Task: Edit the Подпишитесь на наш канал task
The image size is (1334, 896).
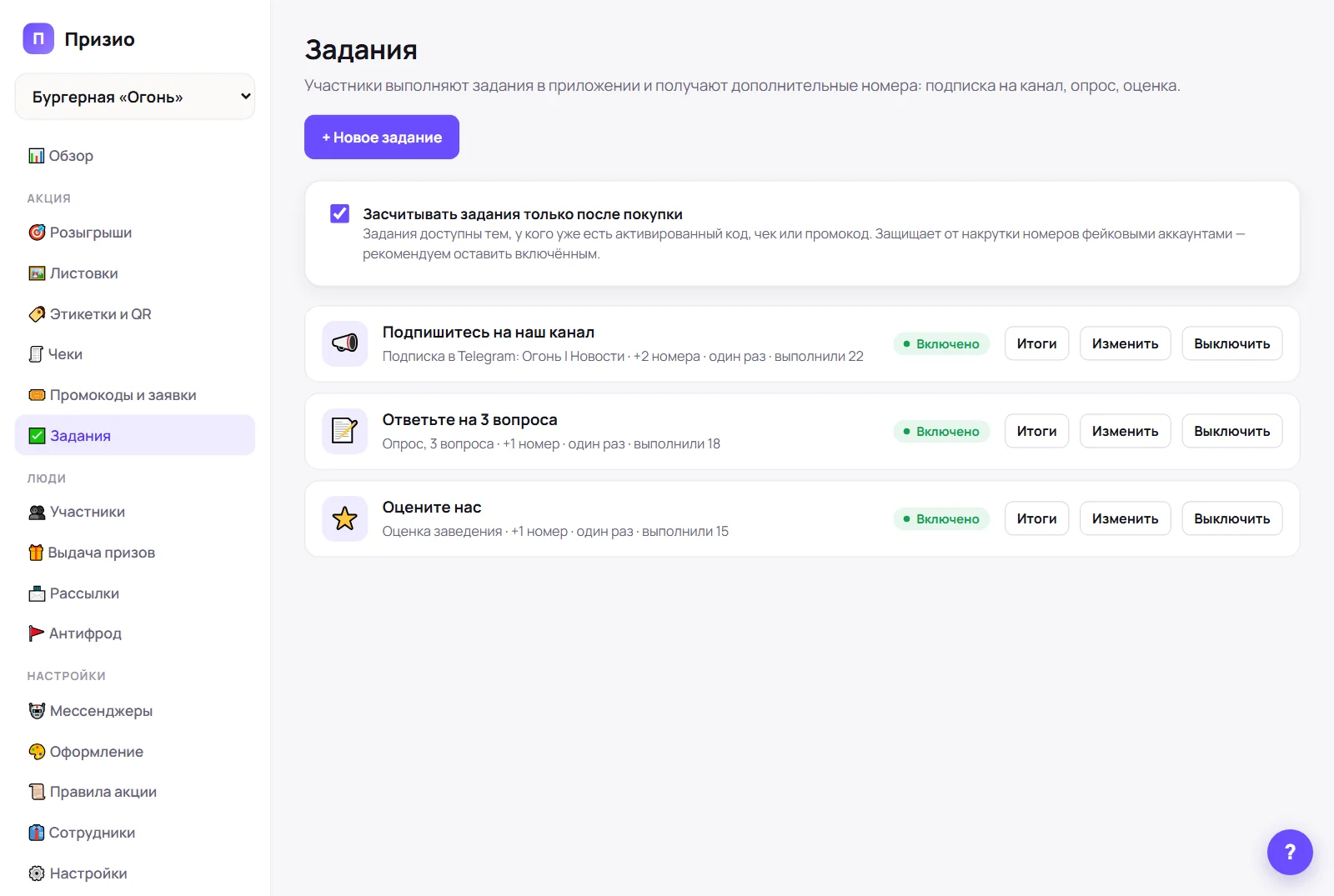Action: coord(1125,343)
